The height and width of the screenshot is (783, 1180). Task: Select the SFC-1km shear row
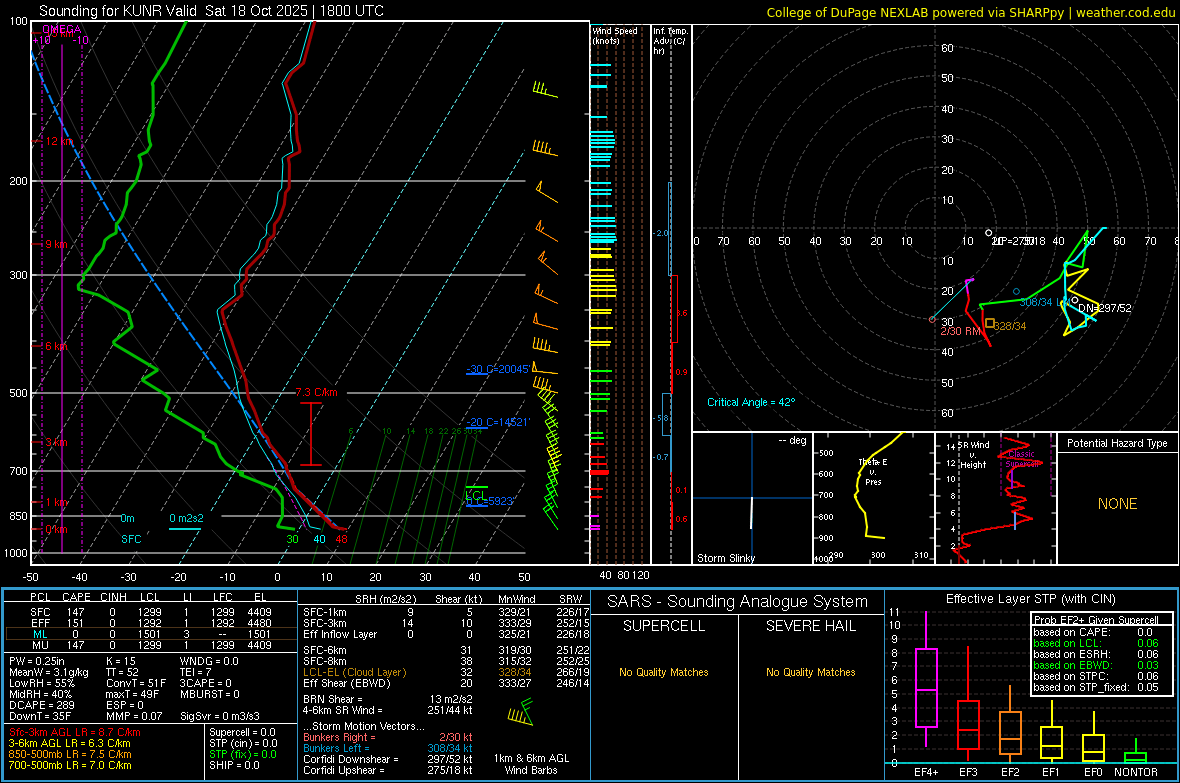(446, 612)
